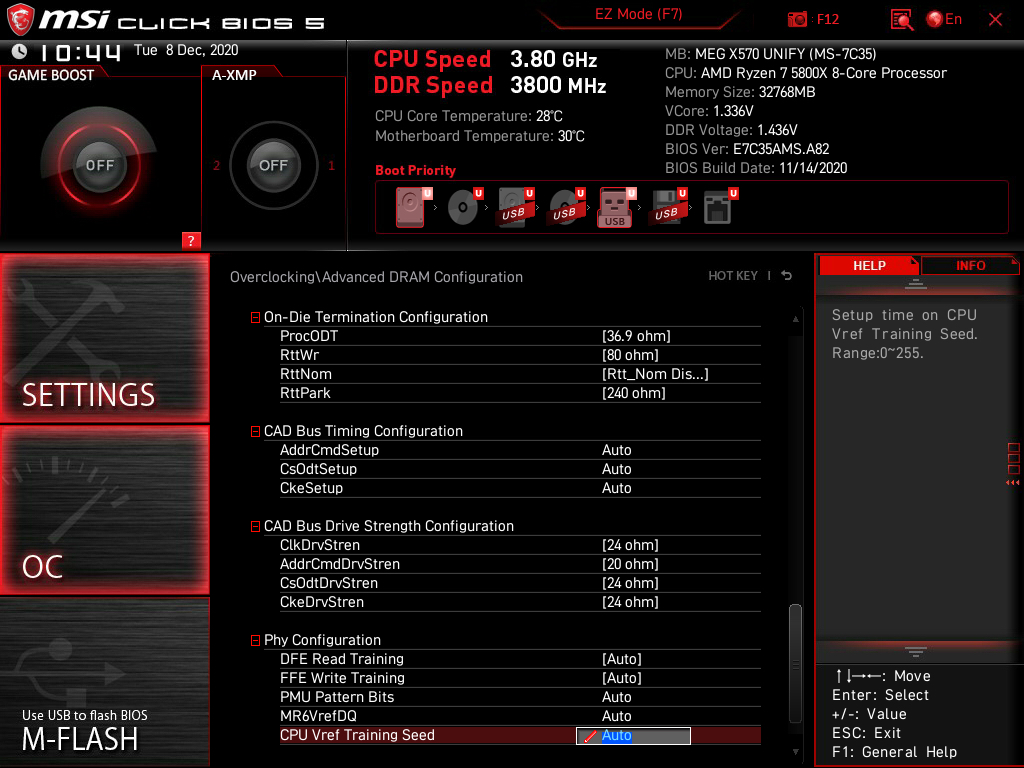
Task: Open RttNom value dropdown
Action: pos(654,374)
